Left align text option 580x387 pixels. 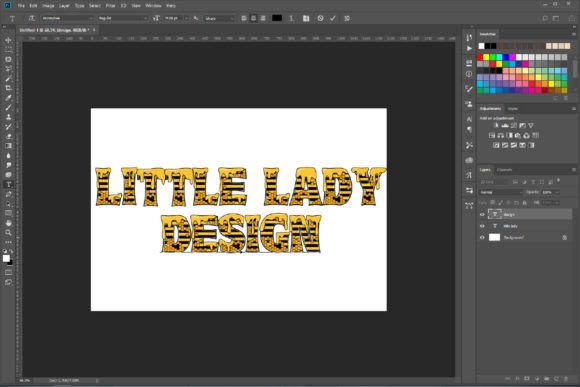244,18
